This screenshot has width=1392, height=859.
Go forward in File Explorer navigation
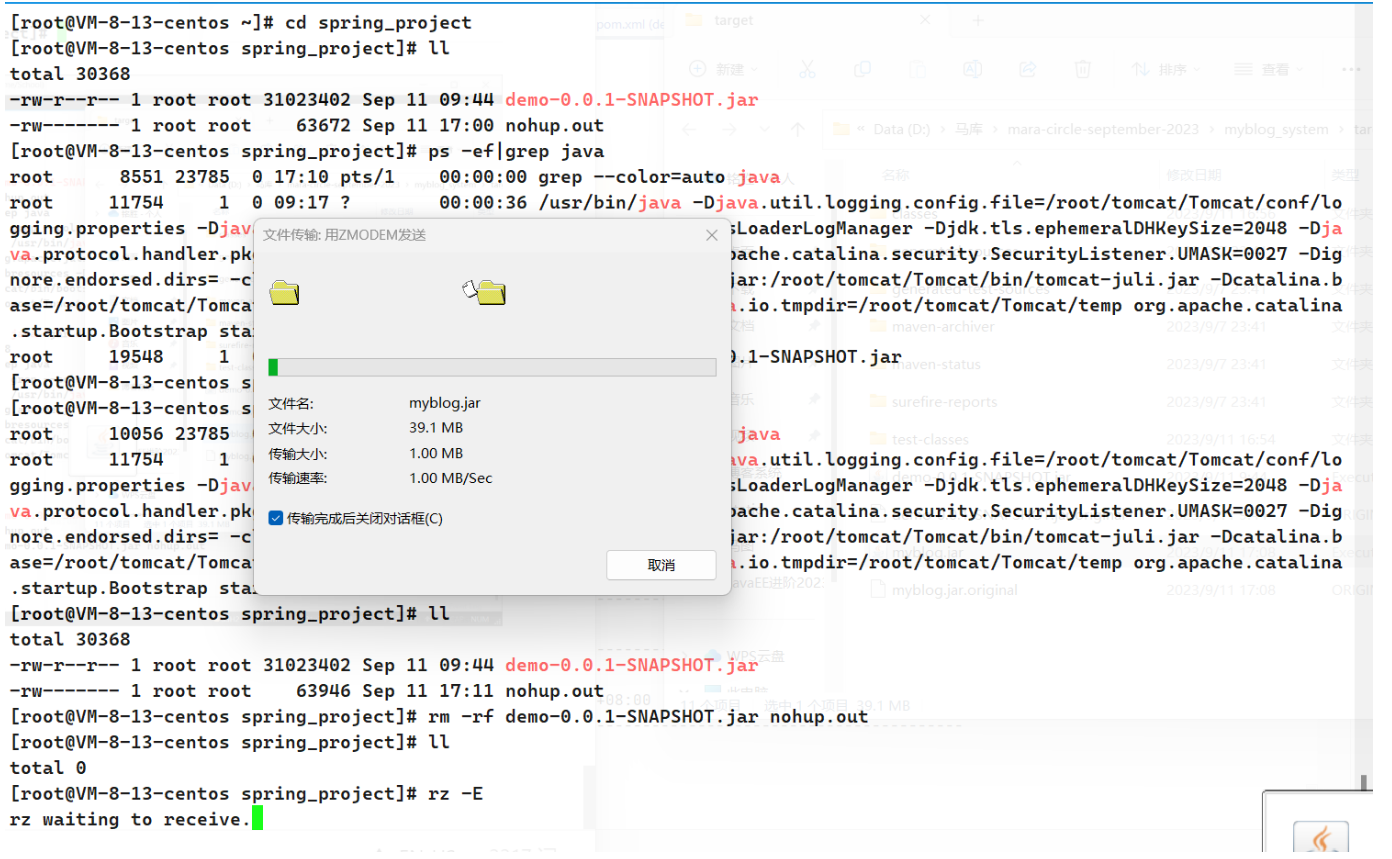point(727,129)
